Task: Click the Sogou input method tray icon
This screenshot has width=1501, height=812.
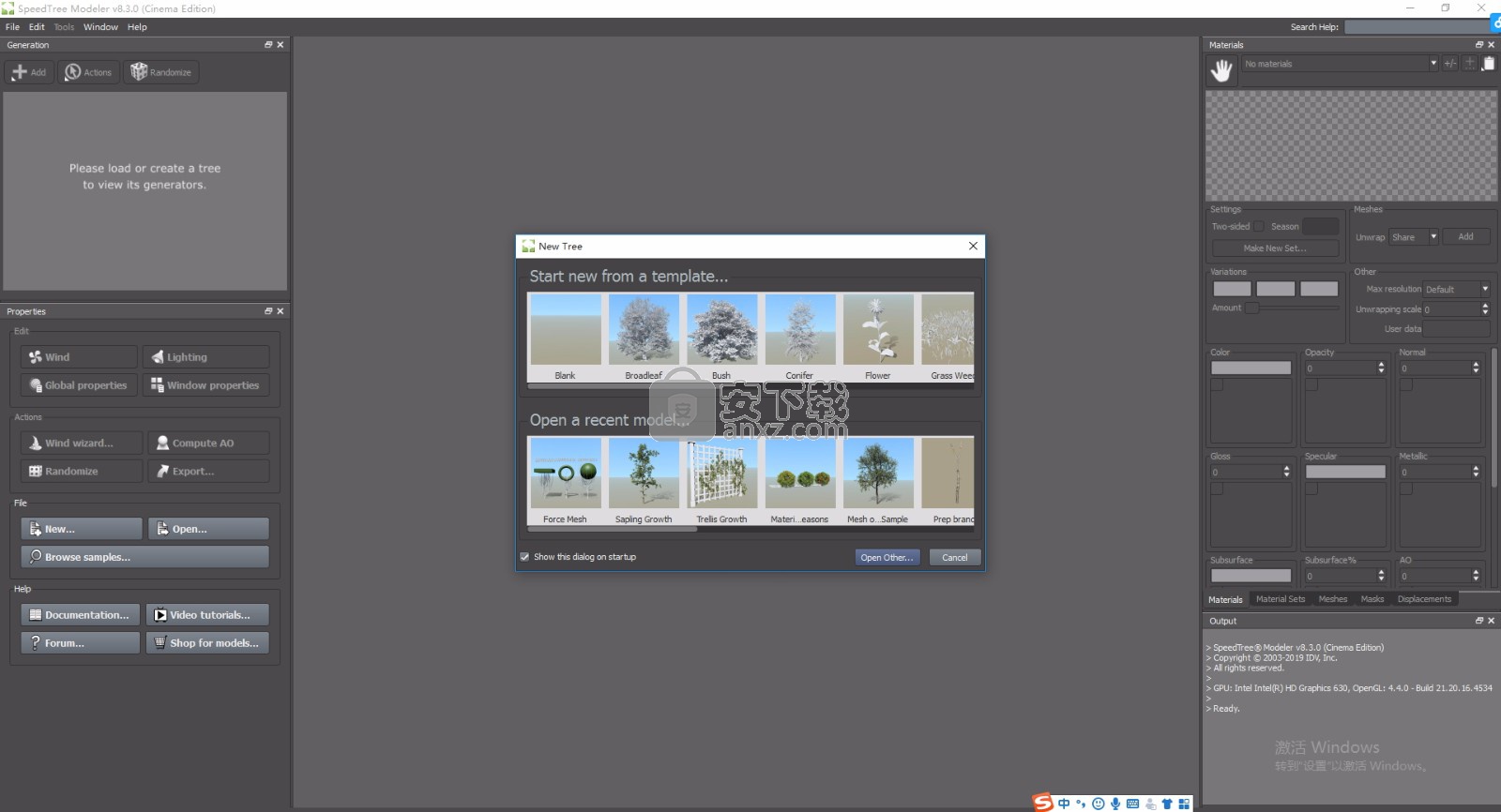Action: tap(1042, 803)
